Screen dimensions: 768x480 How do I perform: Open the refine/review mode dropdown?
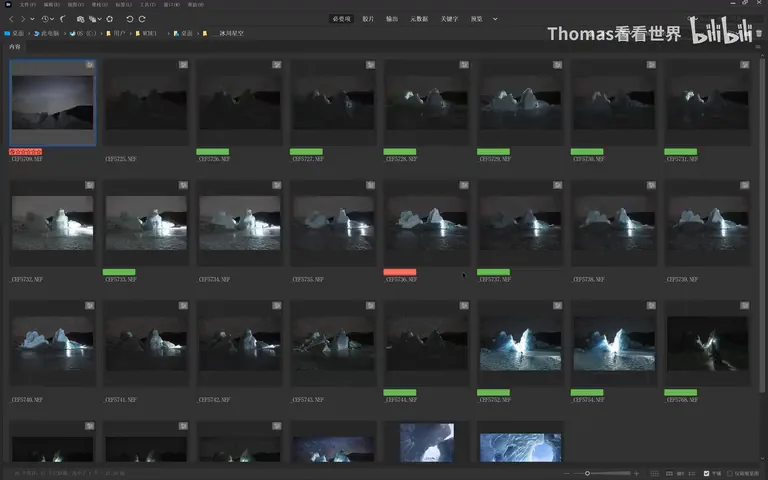[x=95, y=19]
